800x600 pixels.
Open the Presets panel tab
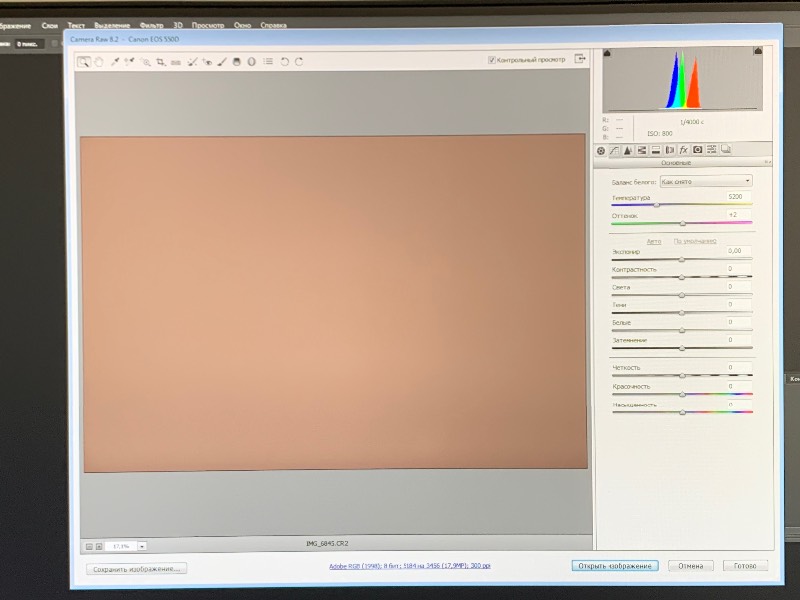point(711,149)
